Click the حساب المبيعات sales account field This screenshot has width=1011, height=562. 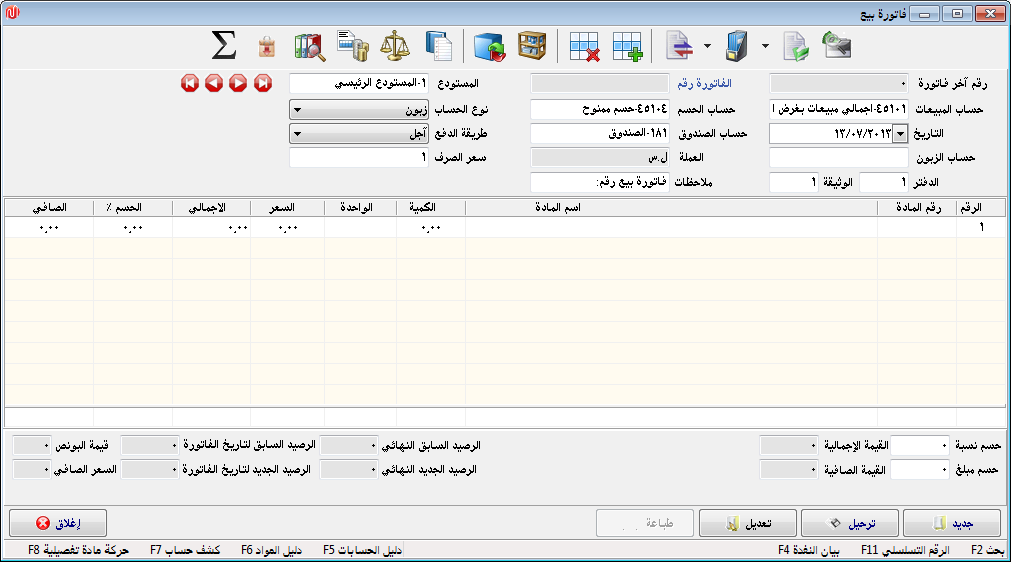pyautogui.click(x=839, y=110)
